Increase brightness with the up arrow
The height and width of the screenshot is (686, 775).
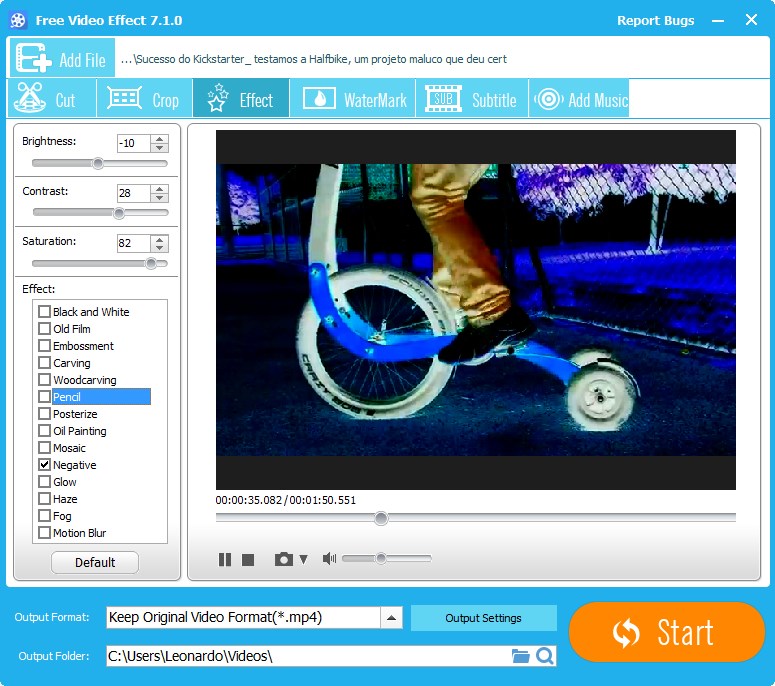coord(159,139)
